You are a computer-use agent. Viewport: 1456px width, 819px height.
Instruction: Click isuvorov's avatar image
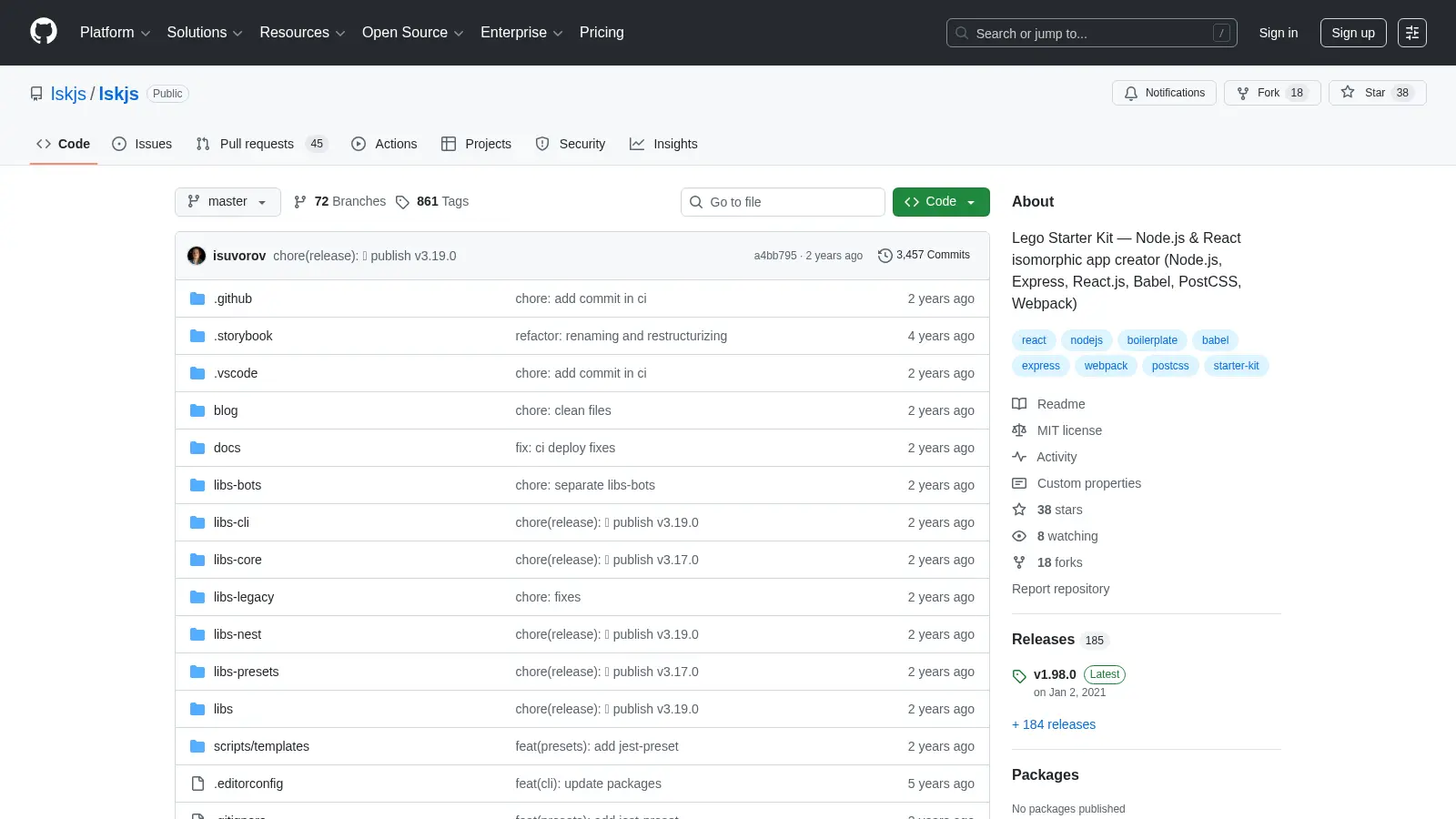(197, 256)
